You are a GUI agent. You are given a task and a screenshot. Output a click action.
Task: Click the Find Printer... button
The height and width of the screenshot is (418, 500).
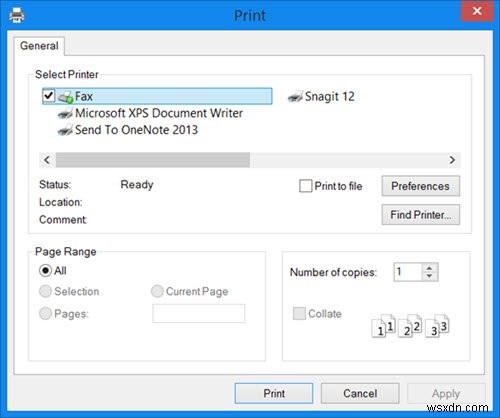[x=421, y=215]
